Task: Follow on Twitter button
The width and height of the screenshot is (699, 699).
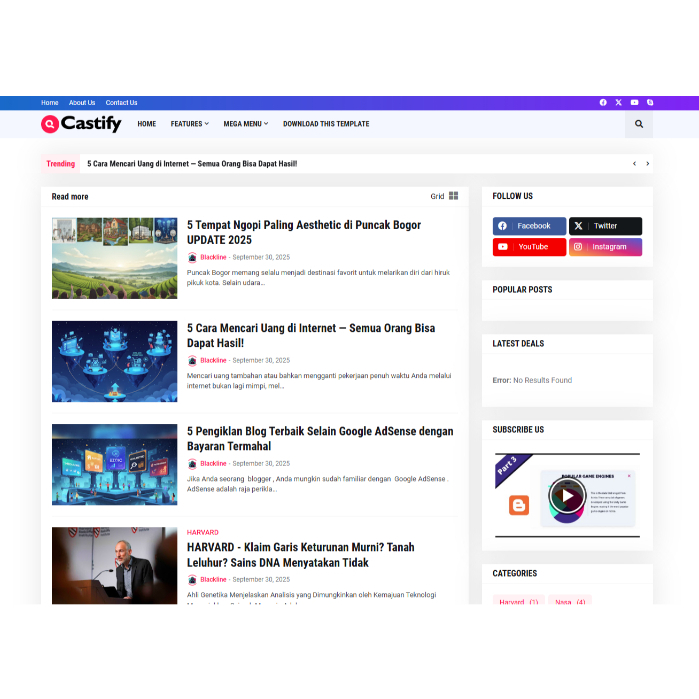Action: [x=605, y=226]
